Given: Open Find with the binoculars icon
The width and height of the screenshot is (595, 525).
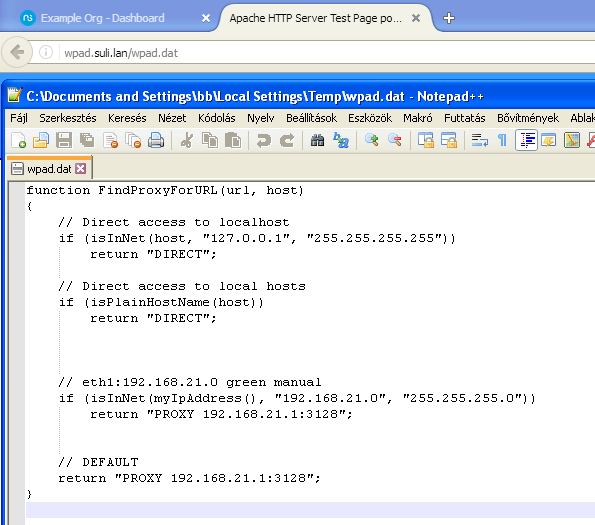Looking at the screenshot, I should pos(317,140).
